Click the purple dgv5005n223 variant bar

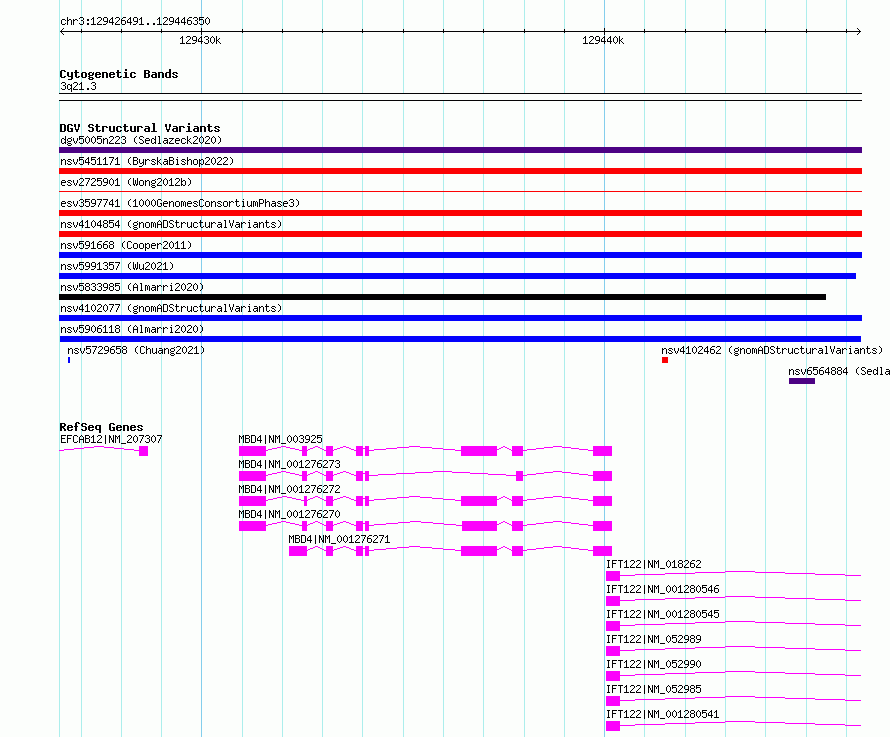(460, 150)
